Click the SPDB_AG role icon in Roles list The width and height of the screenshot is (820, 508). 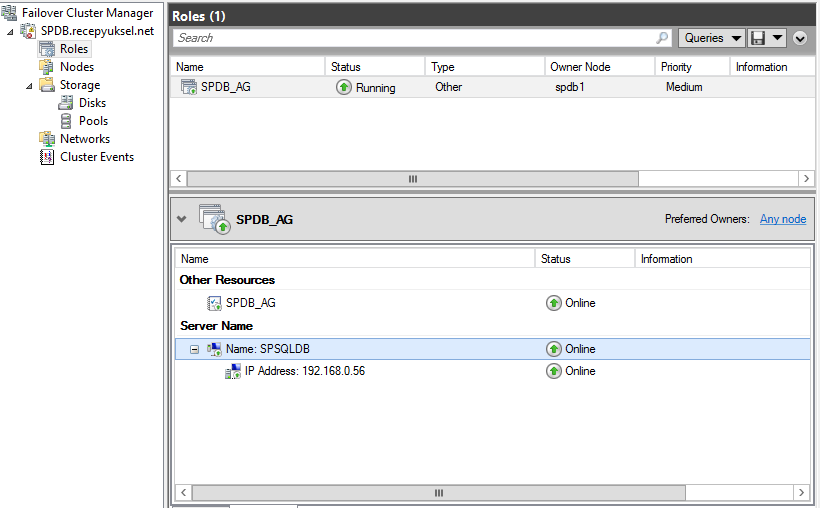[189, 87]
